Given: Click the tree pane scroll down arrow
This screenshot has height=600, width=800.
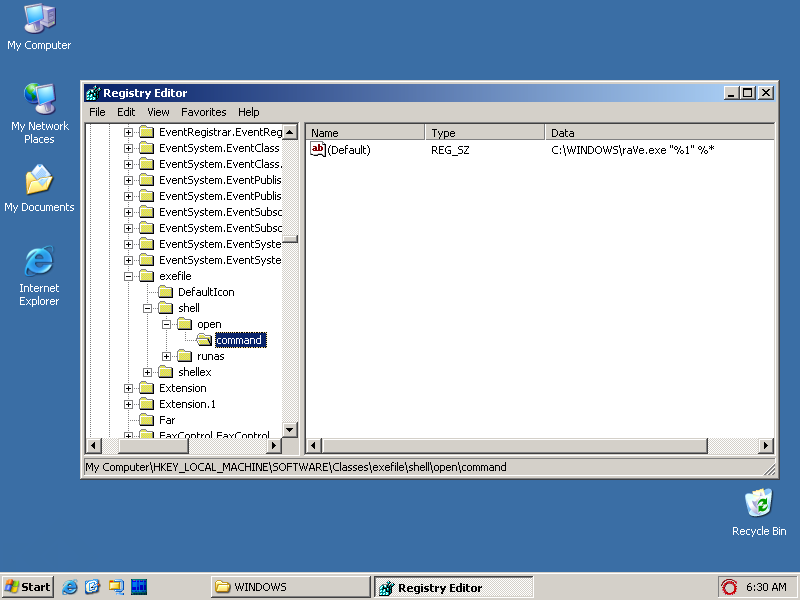Looking at the screenshot, I should (290, 430).
